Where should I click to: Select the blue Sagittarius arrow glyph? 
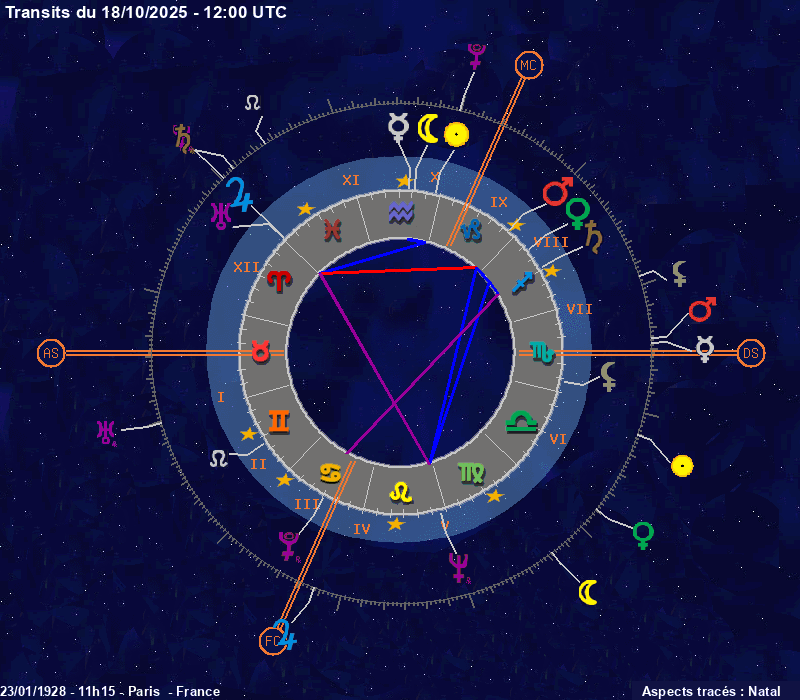[x=522, y=282]
